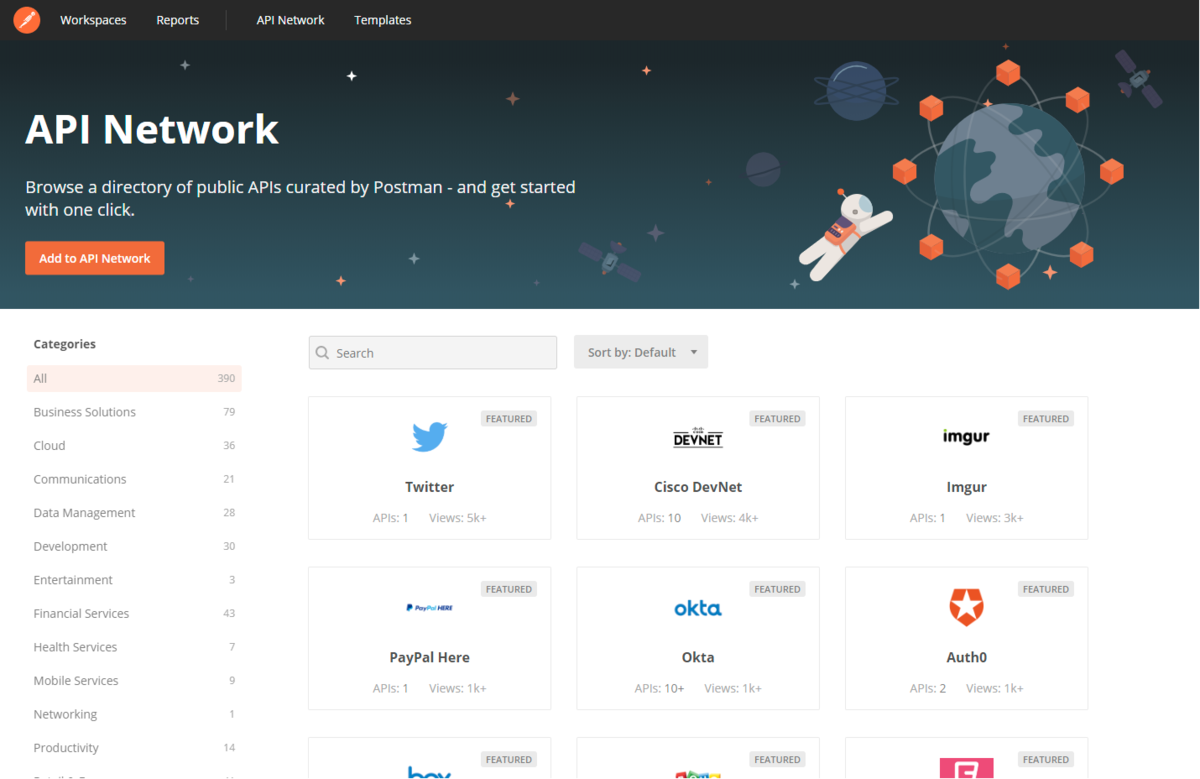This screenshot has width=1200, height=779.
Task: Click the FEATURED badge on Imgur card
Action: click(1046, 419)
